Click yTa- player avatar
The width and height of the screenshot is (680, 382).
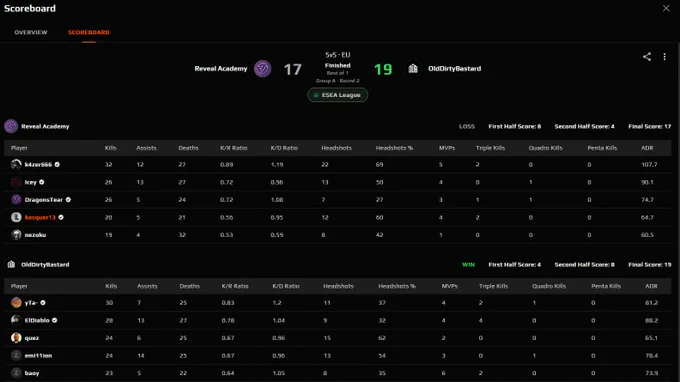click(x=16, y=303)
